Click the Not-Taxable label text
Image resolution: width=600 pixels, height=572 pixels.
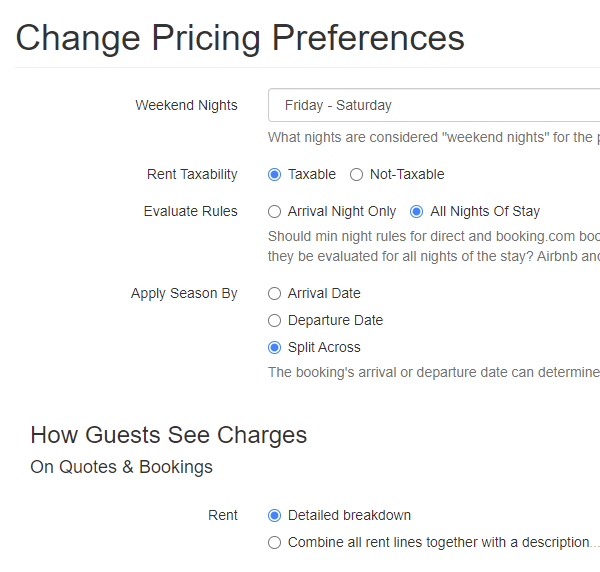tap(407, 174)
